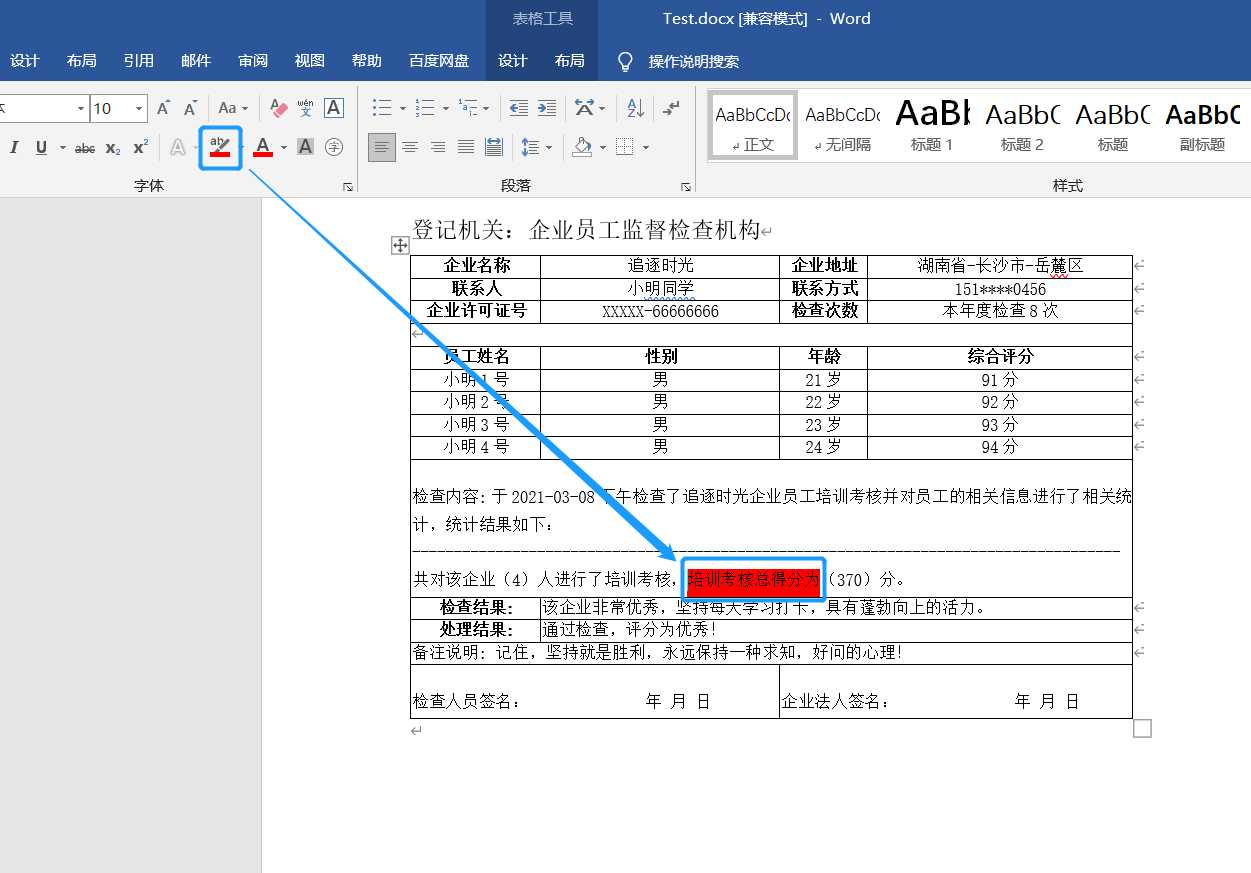
Task: Open the 邮件 ribbon tab
Action: click(196, 61)
